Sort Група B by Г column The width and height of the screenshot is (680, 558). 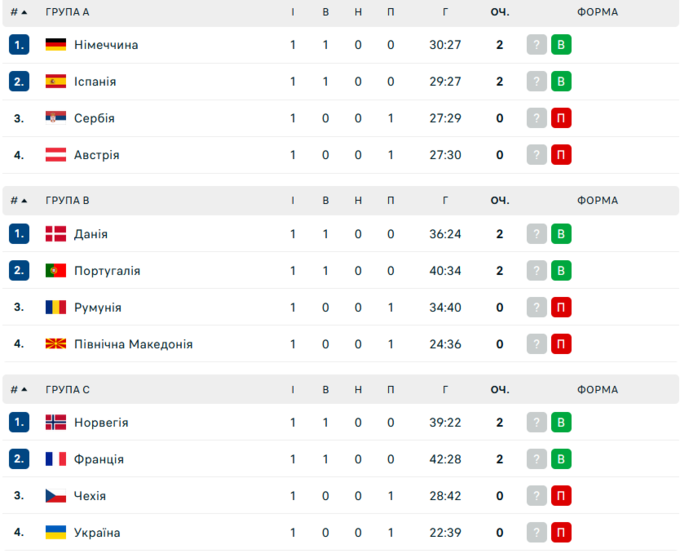pyautogui.click(x=445, y=200)
